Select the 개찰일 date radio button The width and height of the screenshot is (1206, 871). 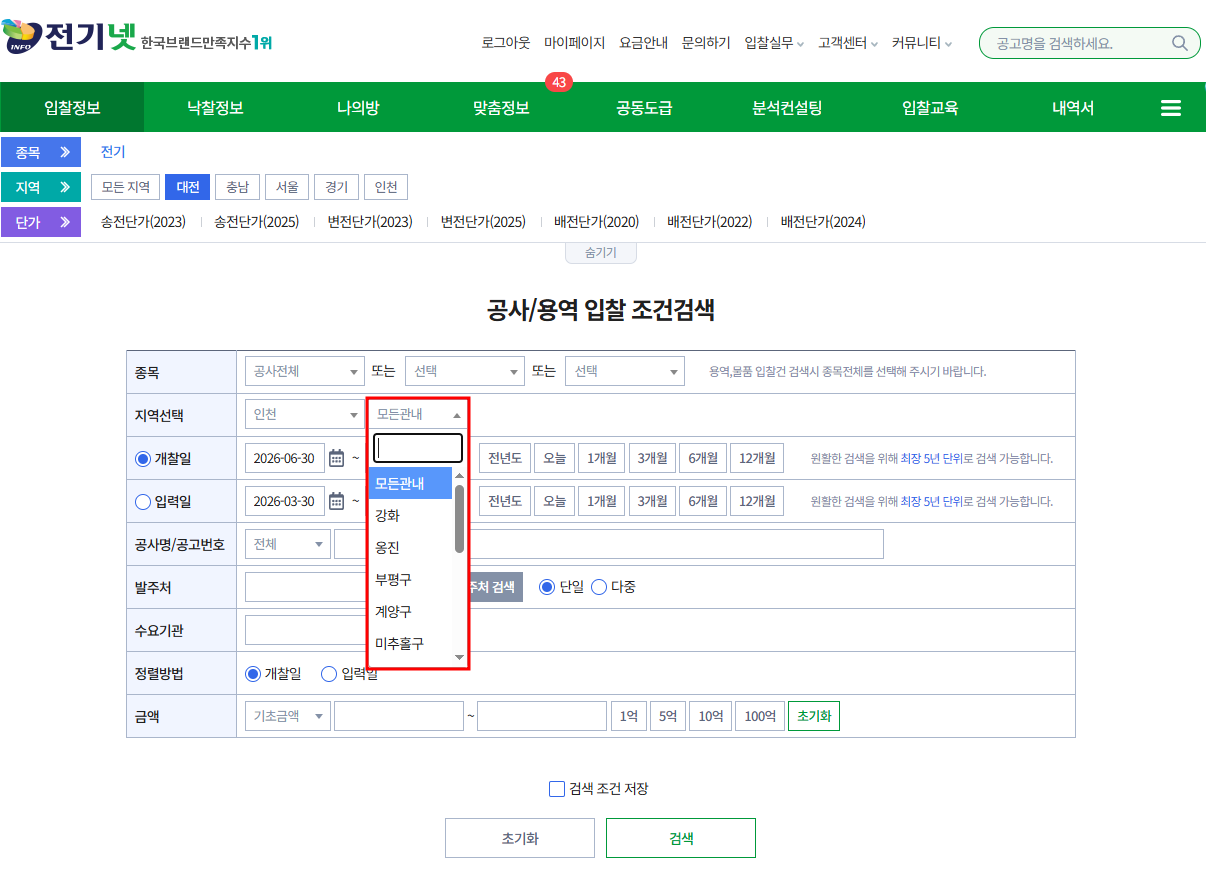[143, 459]
